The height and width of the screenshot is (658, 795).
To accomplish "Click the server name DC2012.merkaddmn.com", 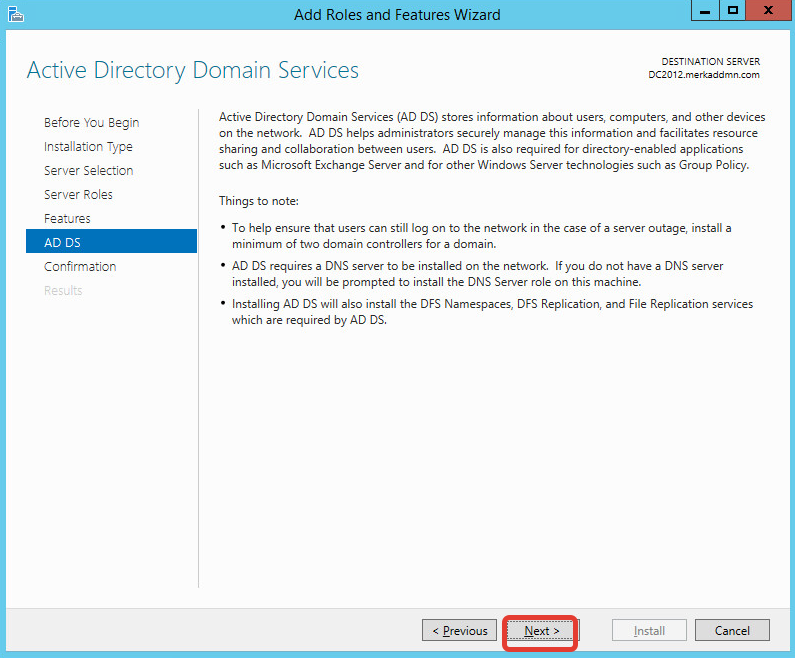I will pyautogui.click(x=704, y=75).
